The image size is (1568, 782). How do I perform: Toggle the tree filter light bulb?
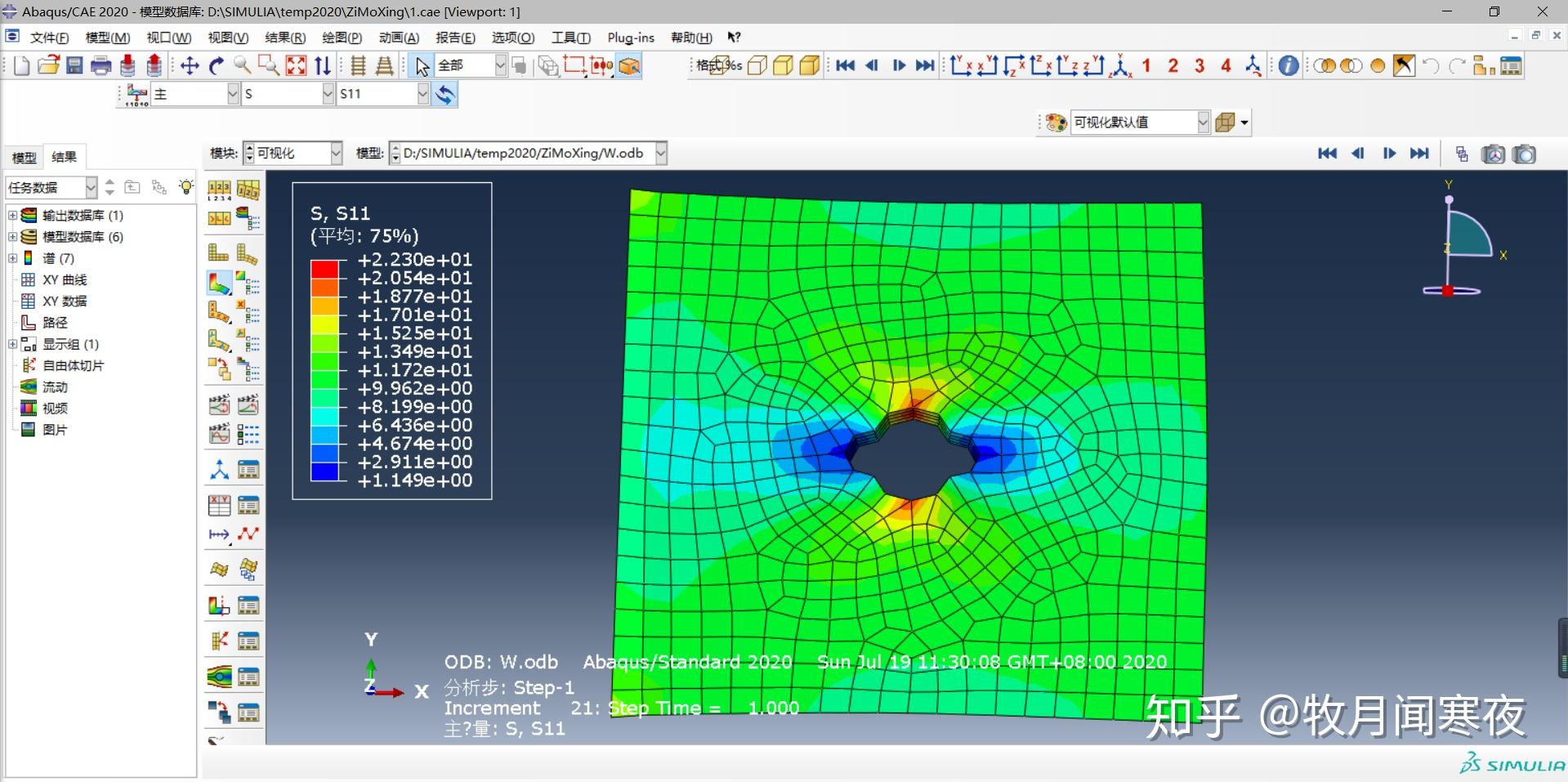click(x=186, y=187)
